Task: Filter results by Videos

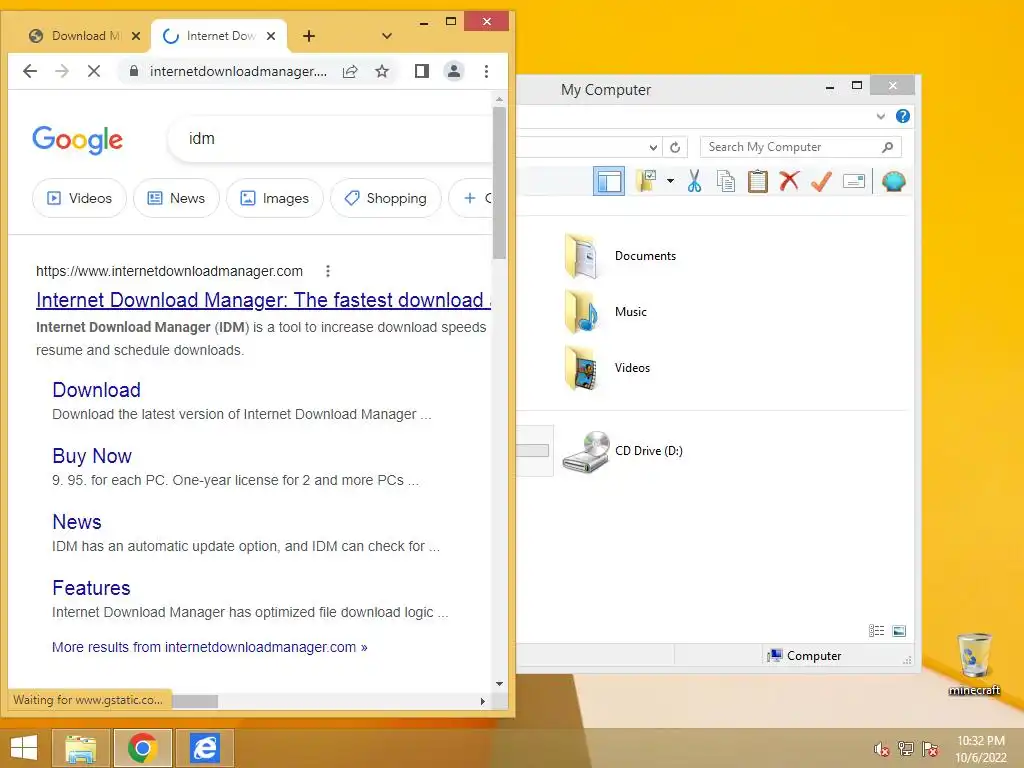Action: (x=79, y=198)
